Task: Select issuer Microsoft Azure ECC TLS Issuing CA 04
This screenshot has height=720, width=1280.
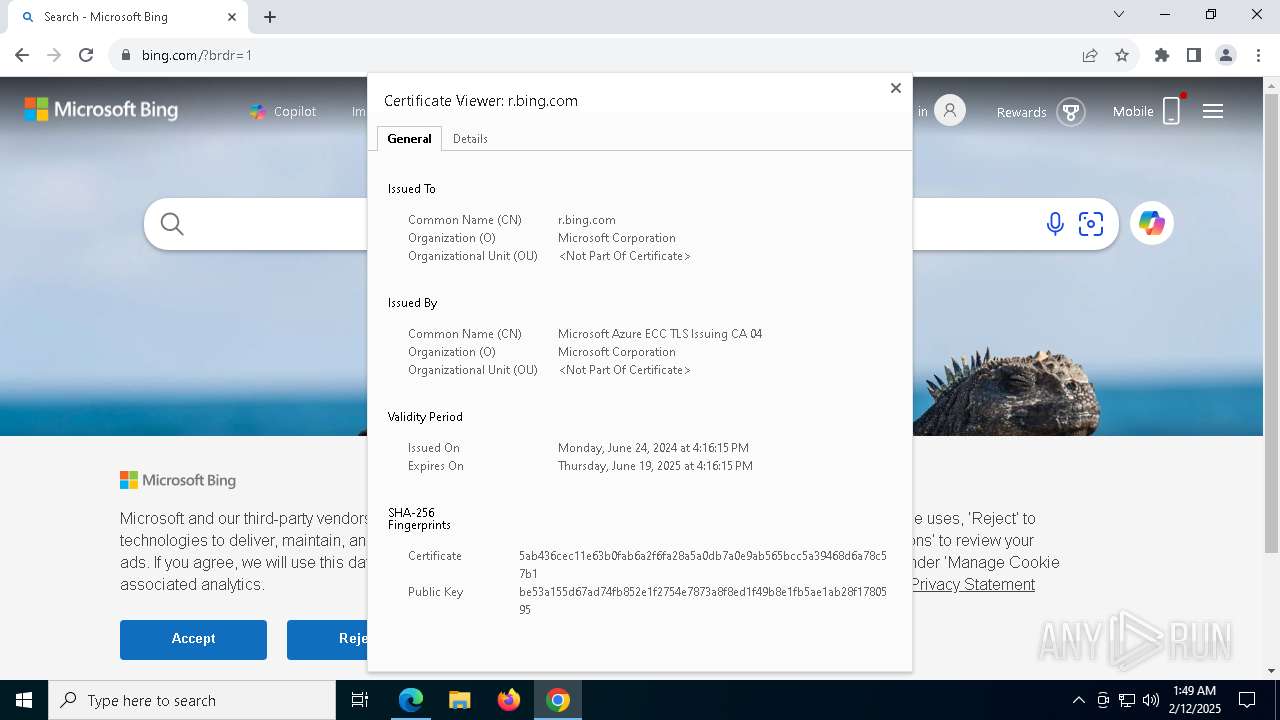Action: pyautogui.click(x=660, y=334)
